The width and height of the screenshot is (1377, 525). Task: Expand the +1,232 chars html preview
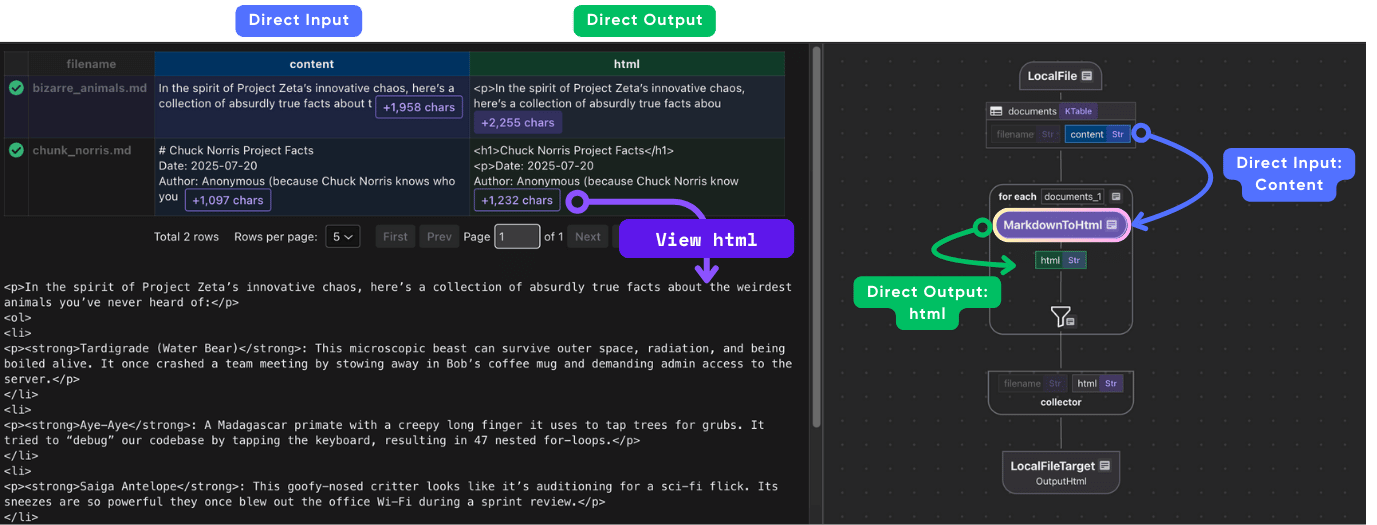(x=517, y=200)
